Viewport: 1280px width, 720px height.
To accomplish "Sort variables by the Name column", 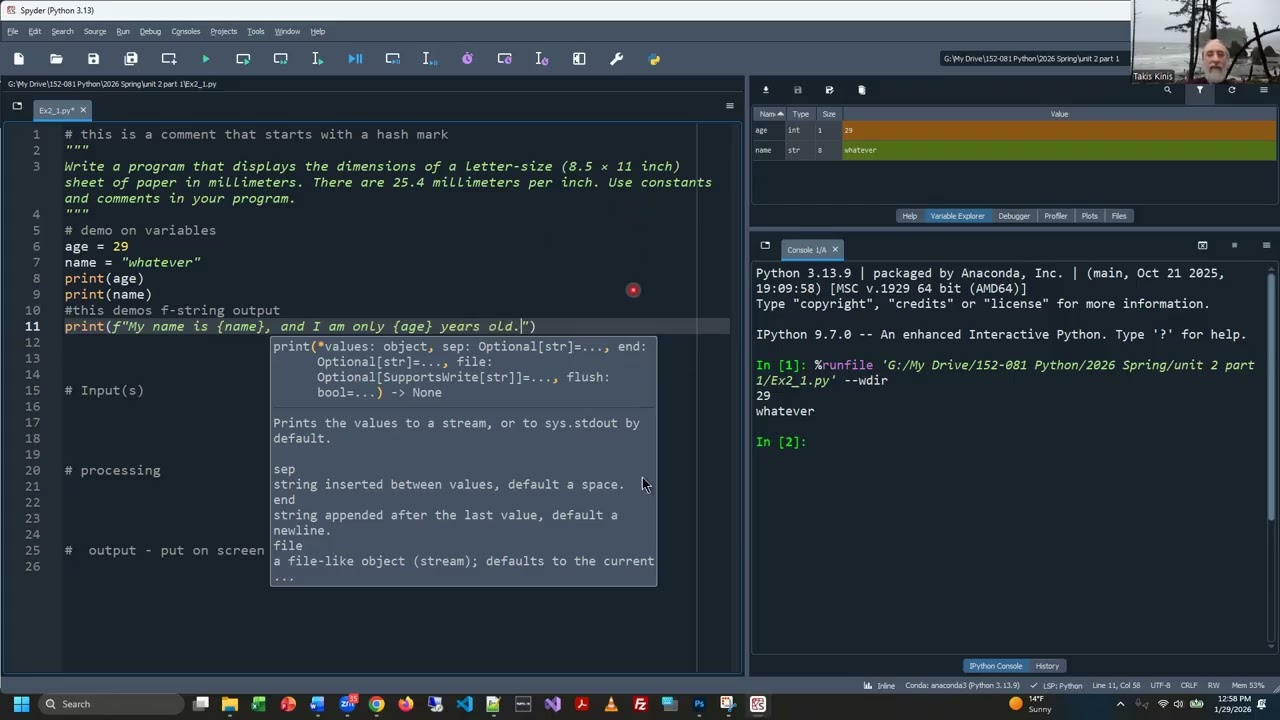I will (769, 114).
